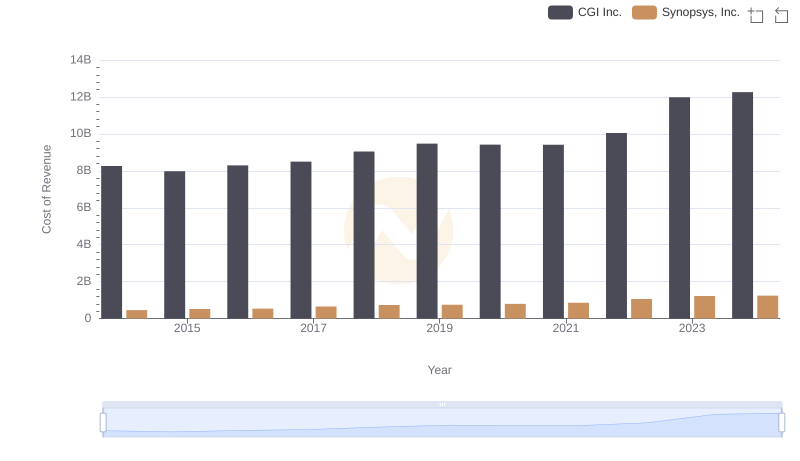Screen dimensions: 800x461
Task: Click the CGI Inc. bar for 2023
Action: click(x=679, y=208)
